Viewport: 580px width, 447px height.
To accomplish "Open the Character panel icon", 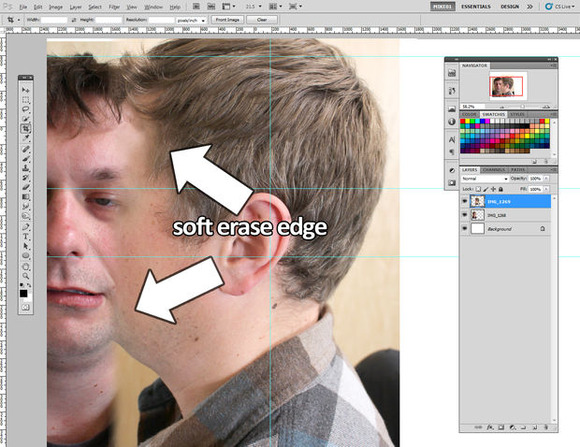I will point(452,140).
